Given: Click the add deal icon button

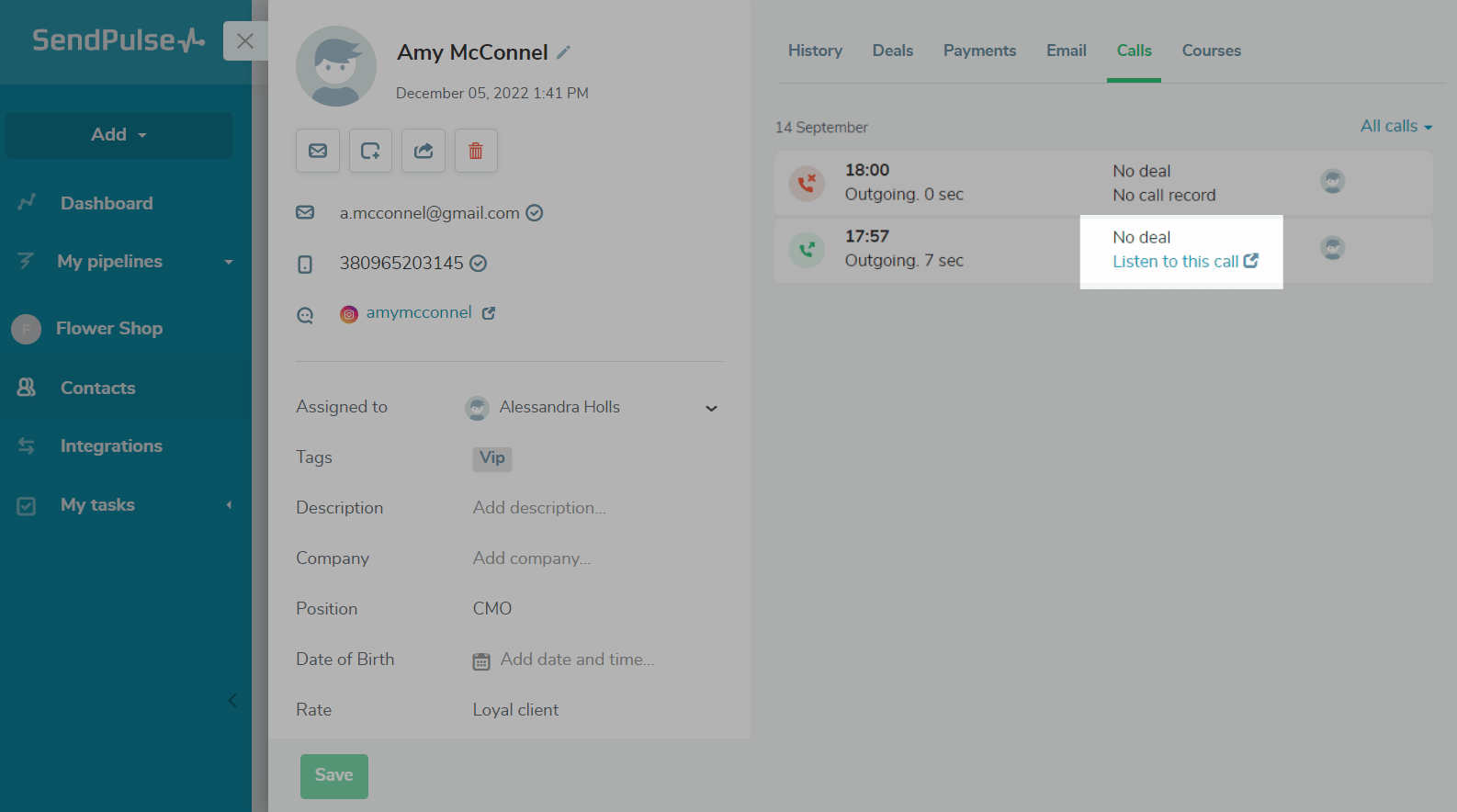Looking at the screenshot, I should coord(370,151).
